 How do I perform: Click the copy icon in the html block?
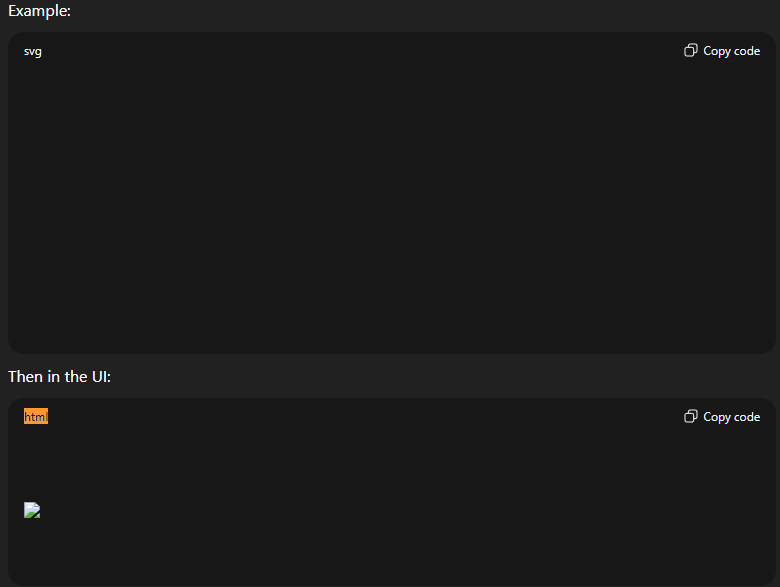coord(690,417)
